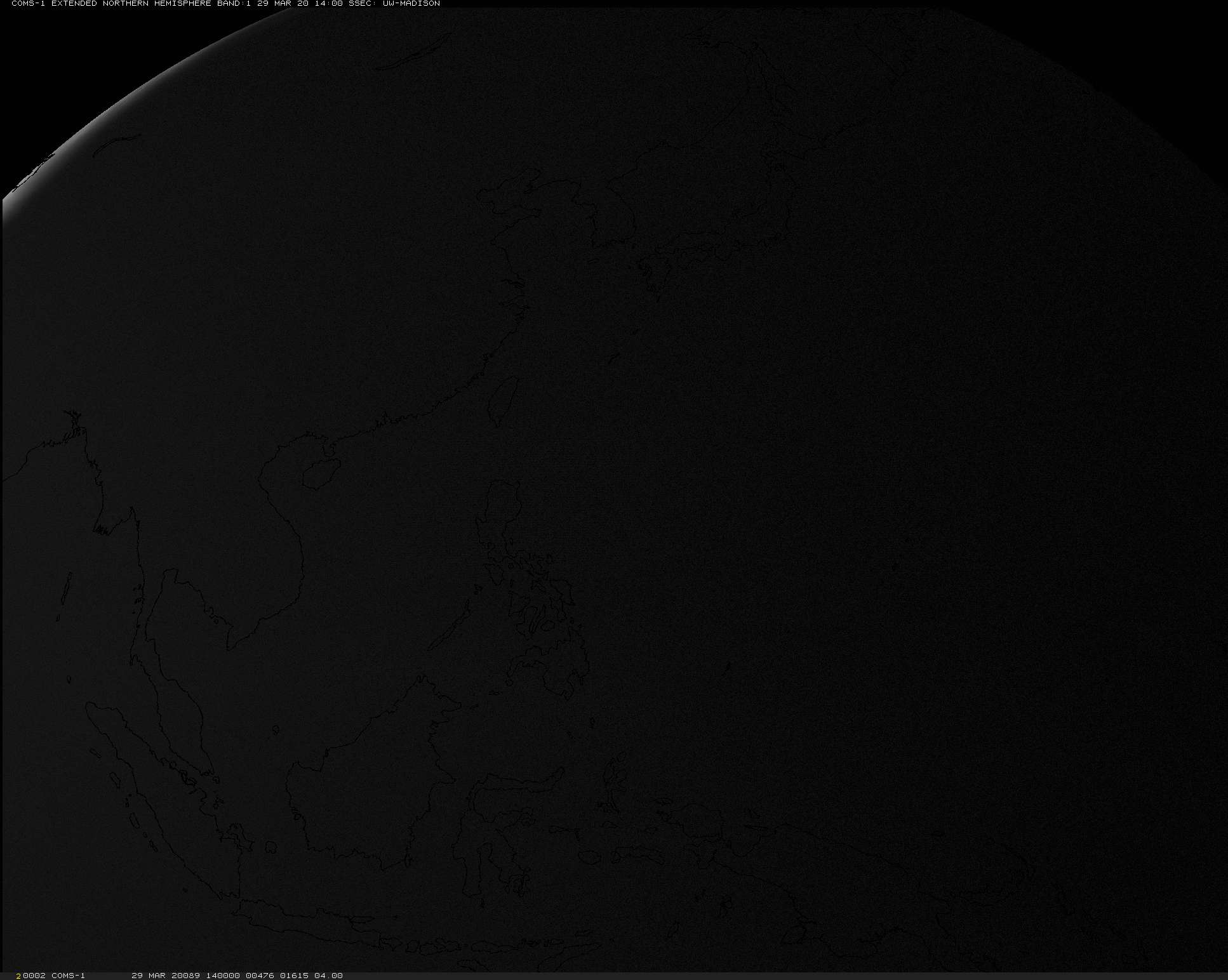Click the yellow '2' in footer
This screenshot has height=980, width=1228.
(x=19, y=976)
